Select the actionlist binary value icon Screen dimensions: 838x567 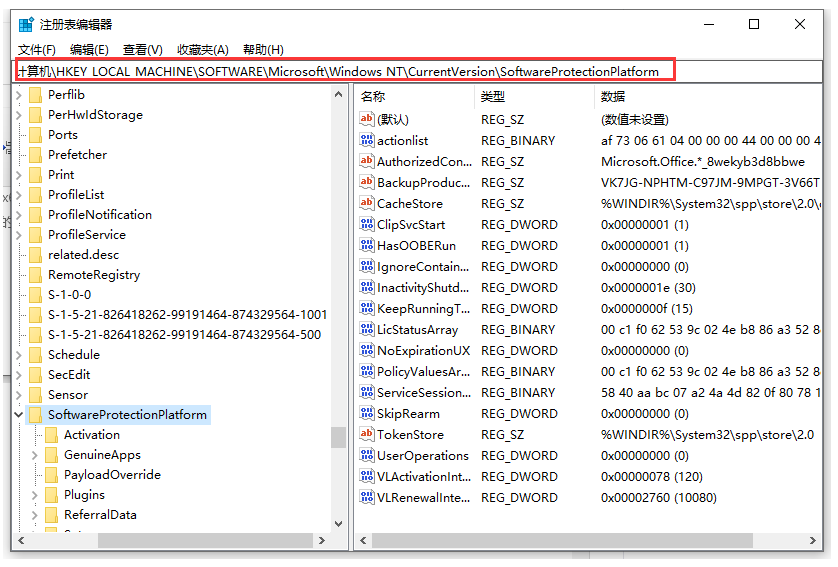pyautogui.click(x=367, y=141)
